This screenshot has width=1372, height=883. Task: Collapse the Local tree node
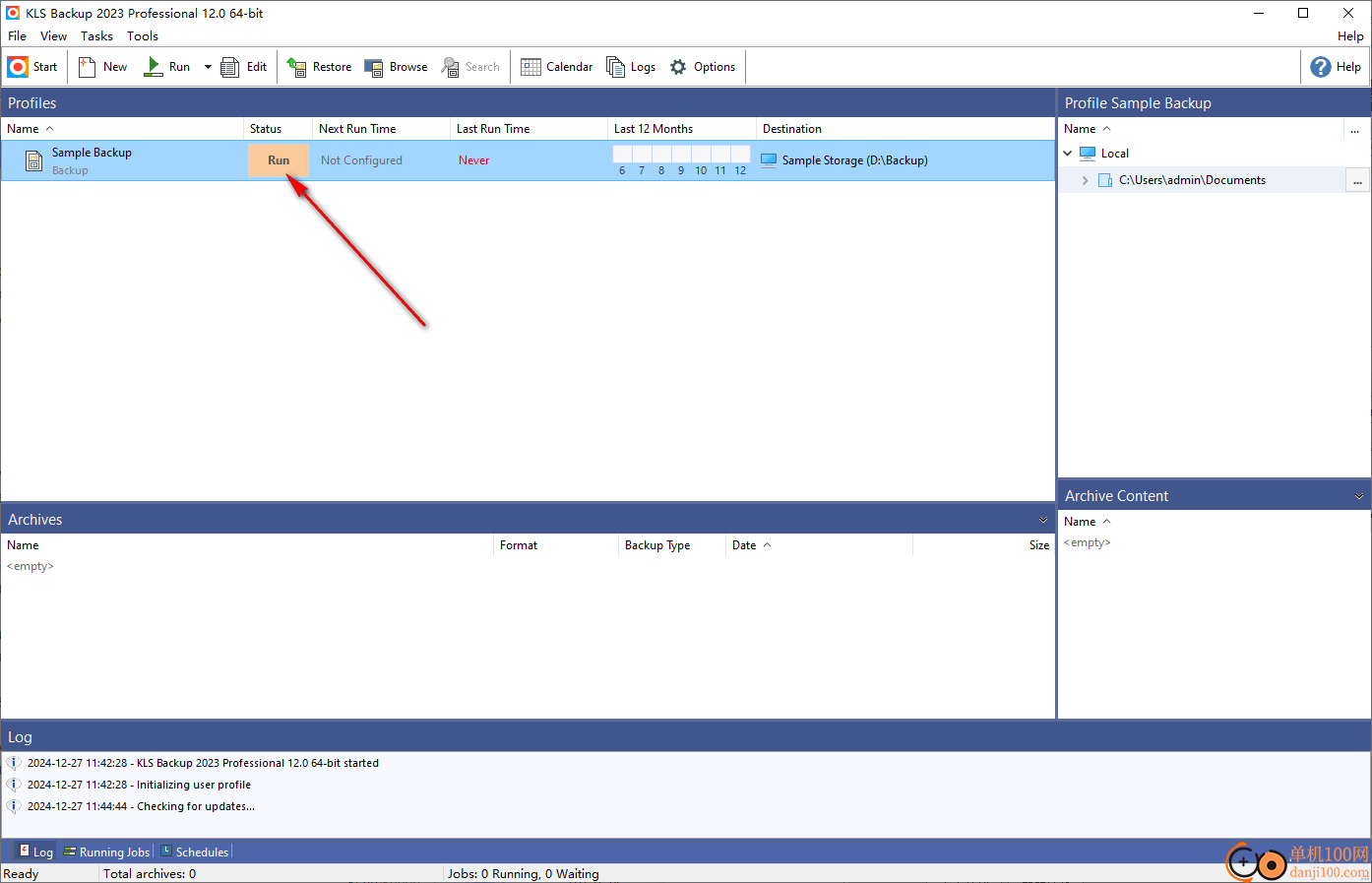1068,154
